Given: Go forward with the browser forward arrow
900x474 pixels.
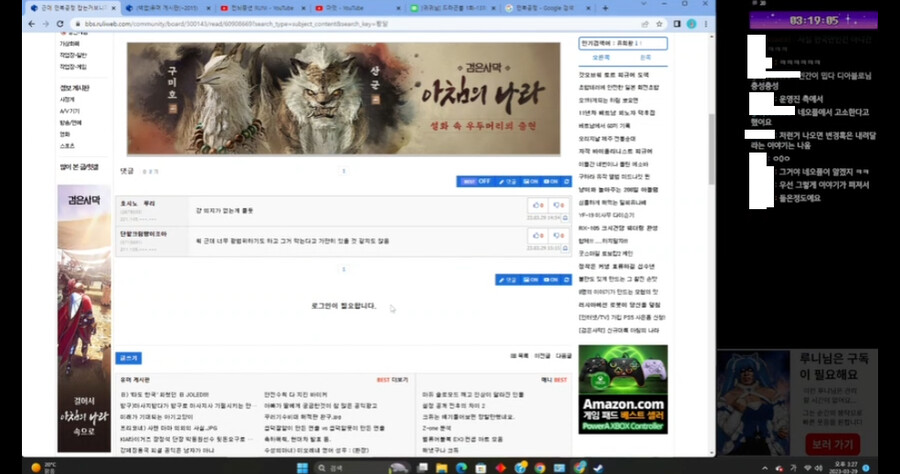Looking at the screenshot, I should [x=45, y=24].
